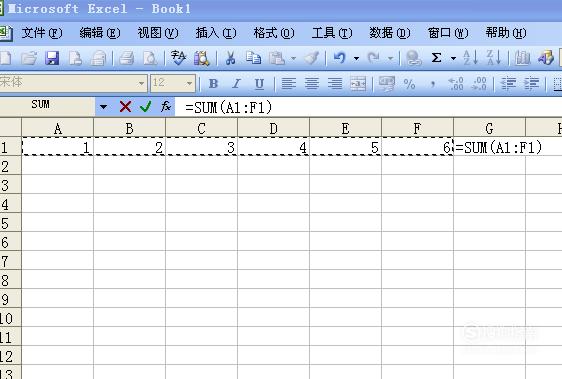Viewport: 562px width, 379px height.
Task: Click the Copy icon
Action: [x=253, y=58]
